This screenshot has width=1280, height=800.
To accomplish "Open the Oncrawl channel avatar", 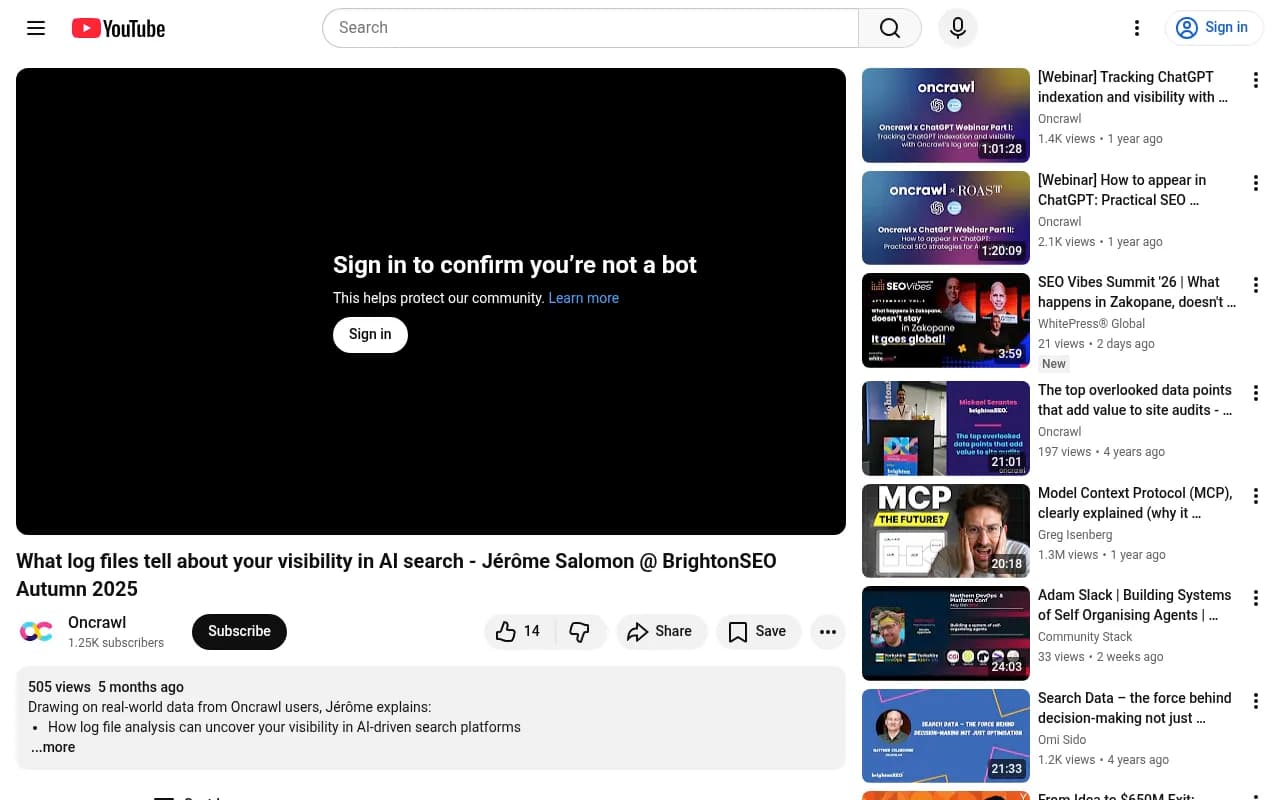I will (36, 631).
